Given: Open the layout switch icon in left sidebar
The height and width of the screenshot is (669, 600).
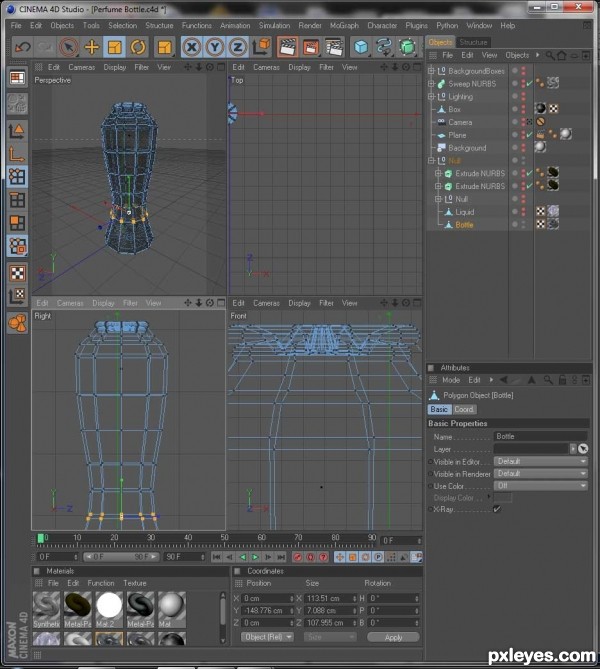Looking at the screenshot, I should (x=17, y=78).
